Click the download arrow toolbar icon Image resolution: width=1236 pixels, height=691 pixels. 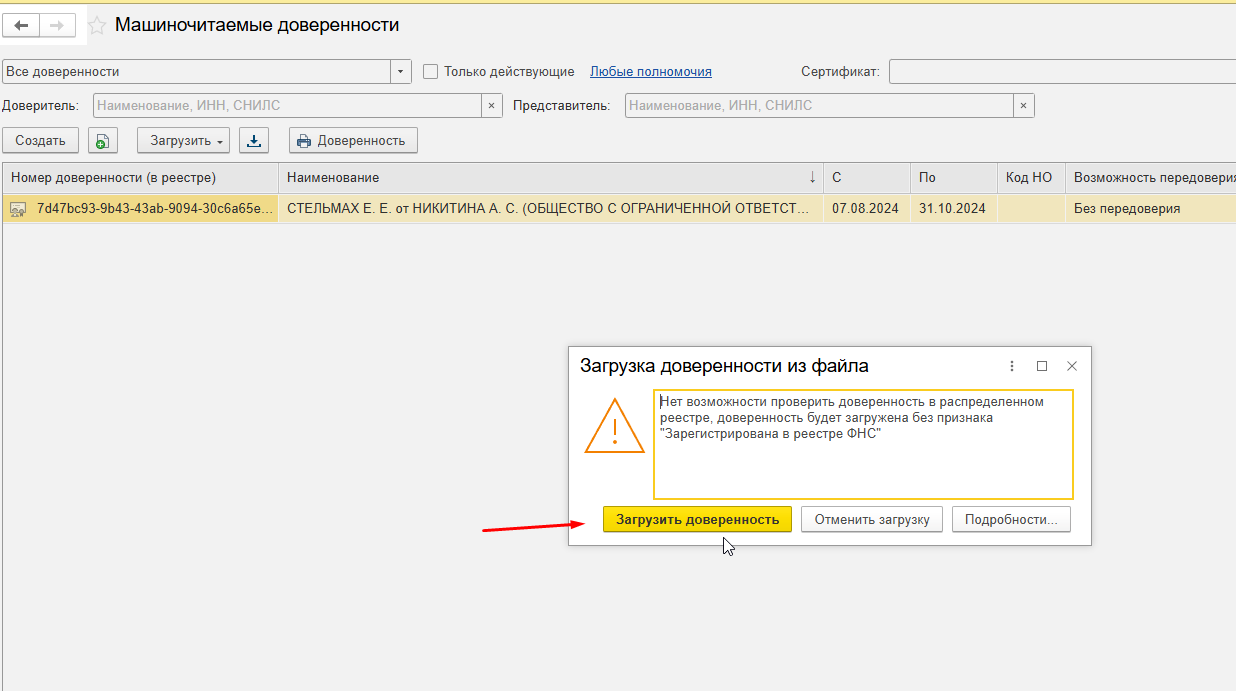tap(254, 141)
